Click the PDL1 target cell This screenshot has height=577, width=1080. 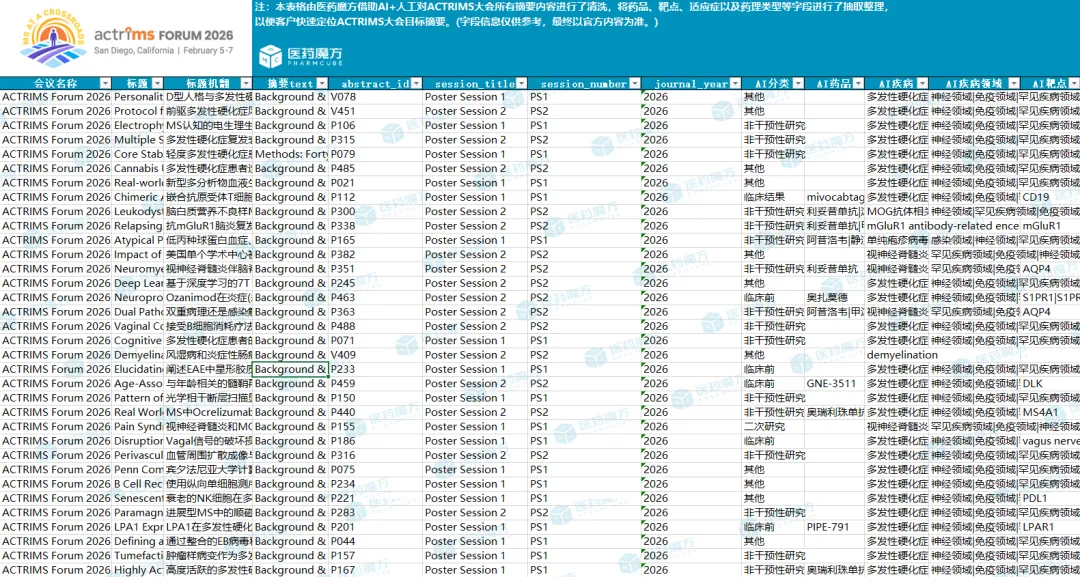tap(1050, 498)
